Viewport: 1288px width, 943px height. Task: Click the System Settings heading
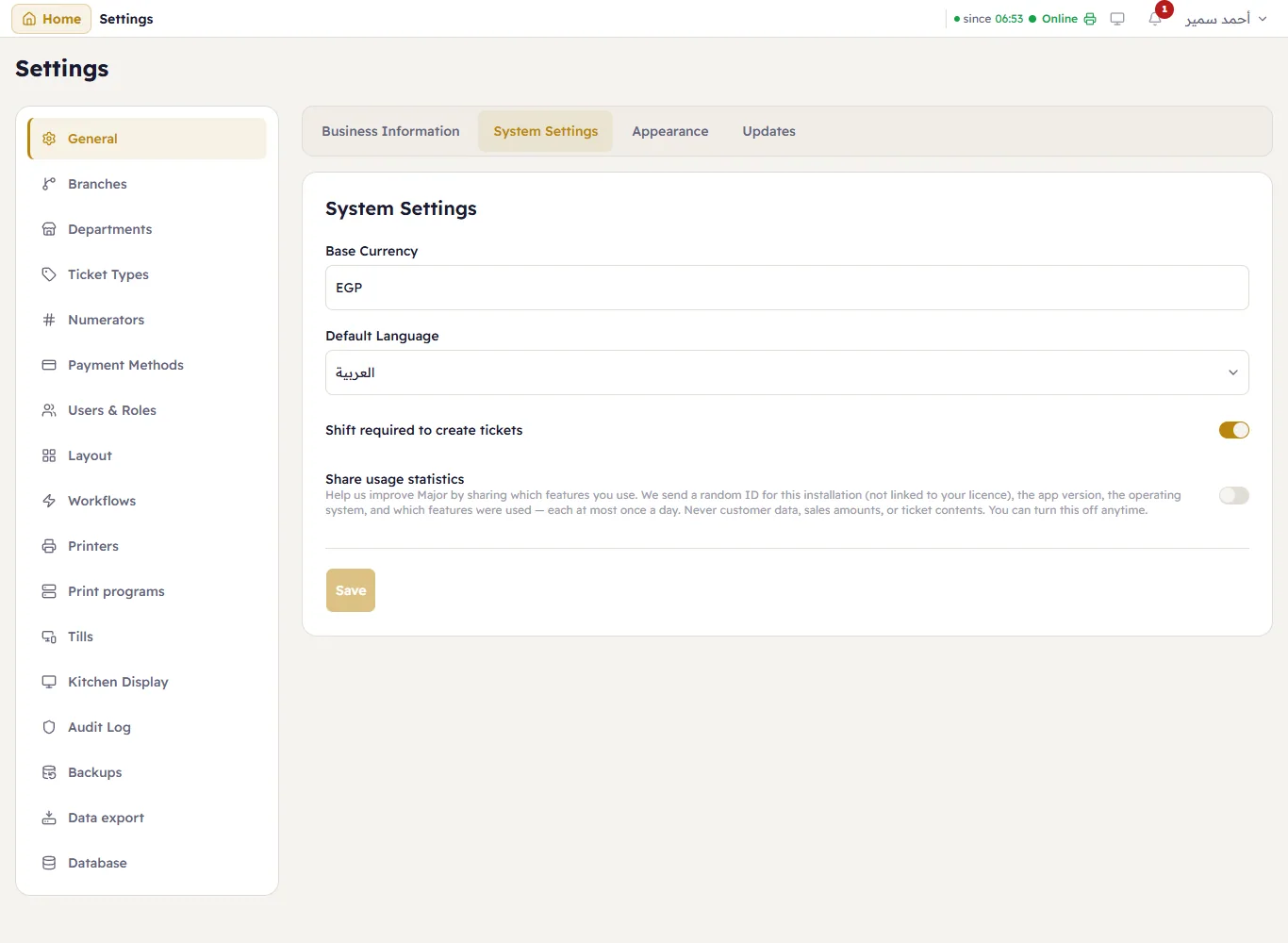coord(401,208)
